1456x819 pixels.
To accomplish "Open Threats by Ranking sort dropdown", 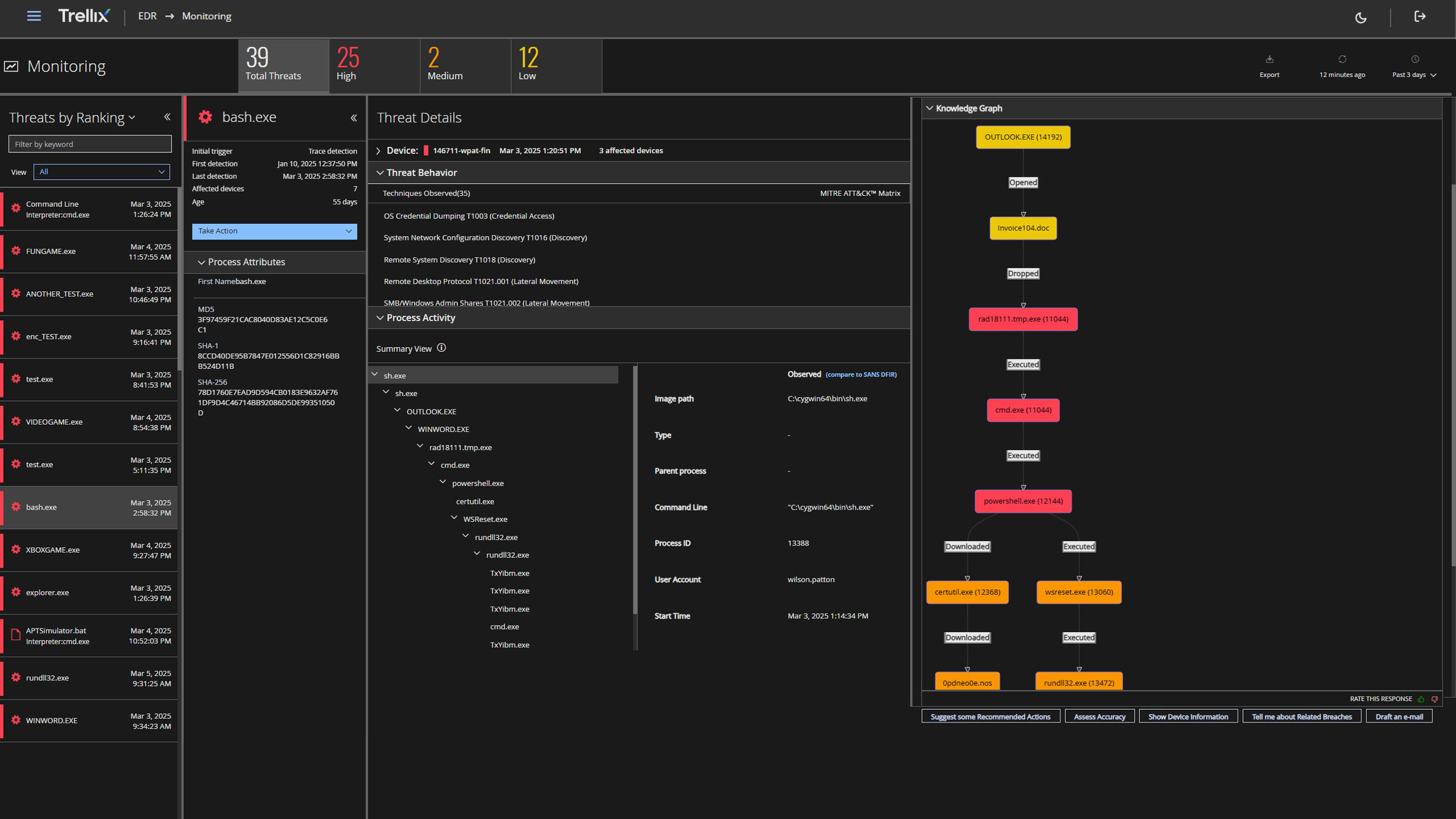I will coord(132,118).
